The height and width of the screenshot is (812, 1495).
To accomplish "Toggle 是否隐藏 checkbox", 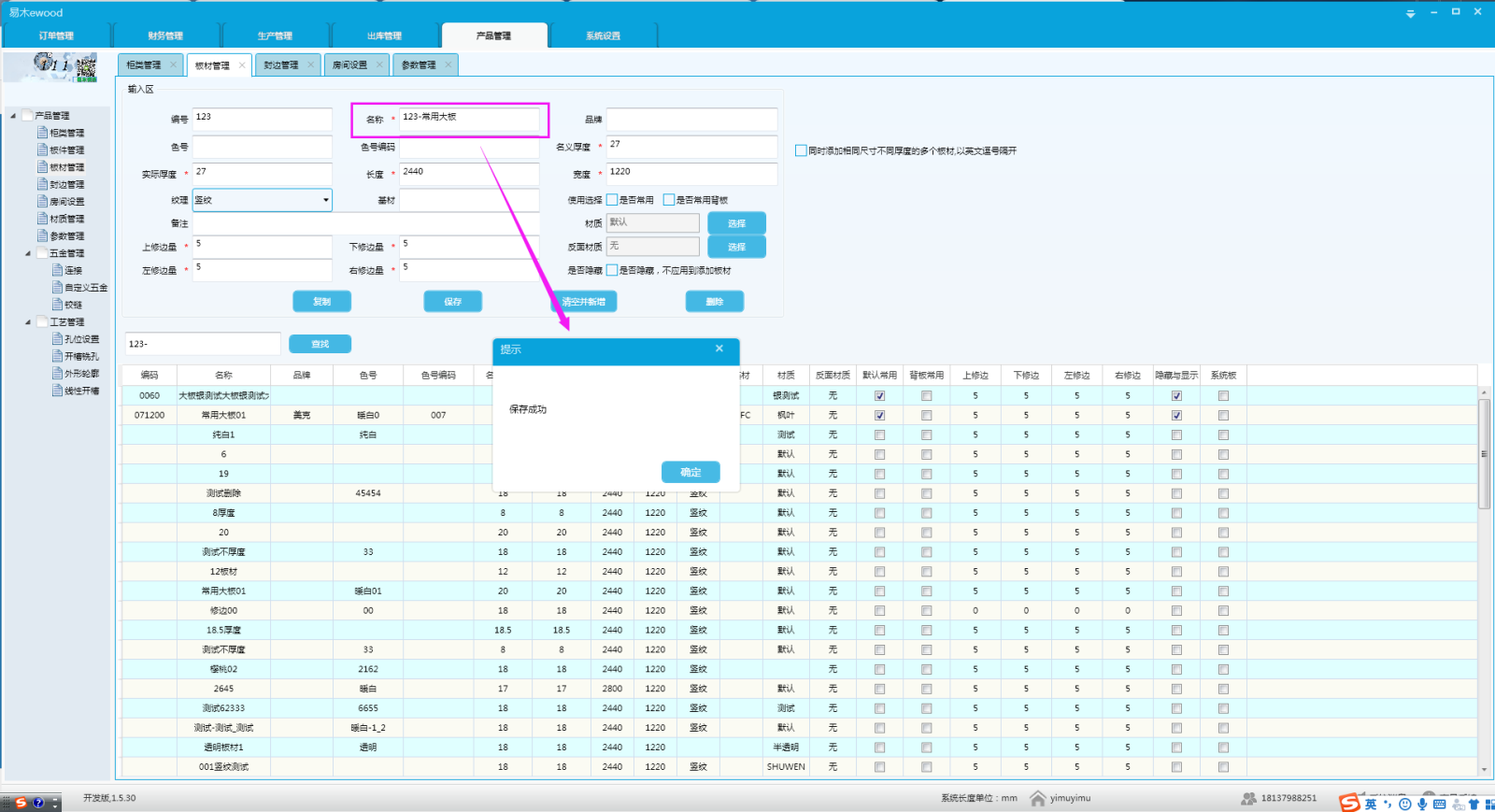I will pyautogui.click(x=612, y=270).
